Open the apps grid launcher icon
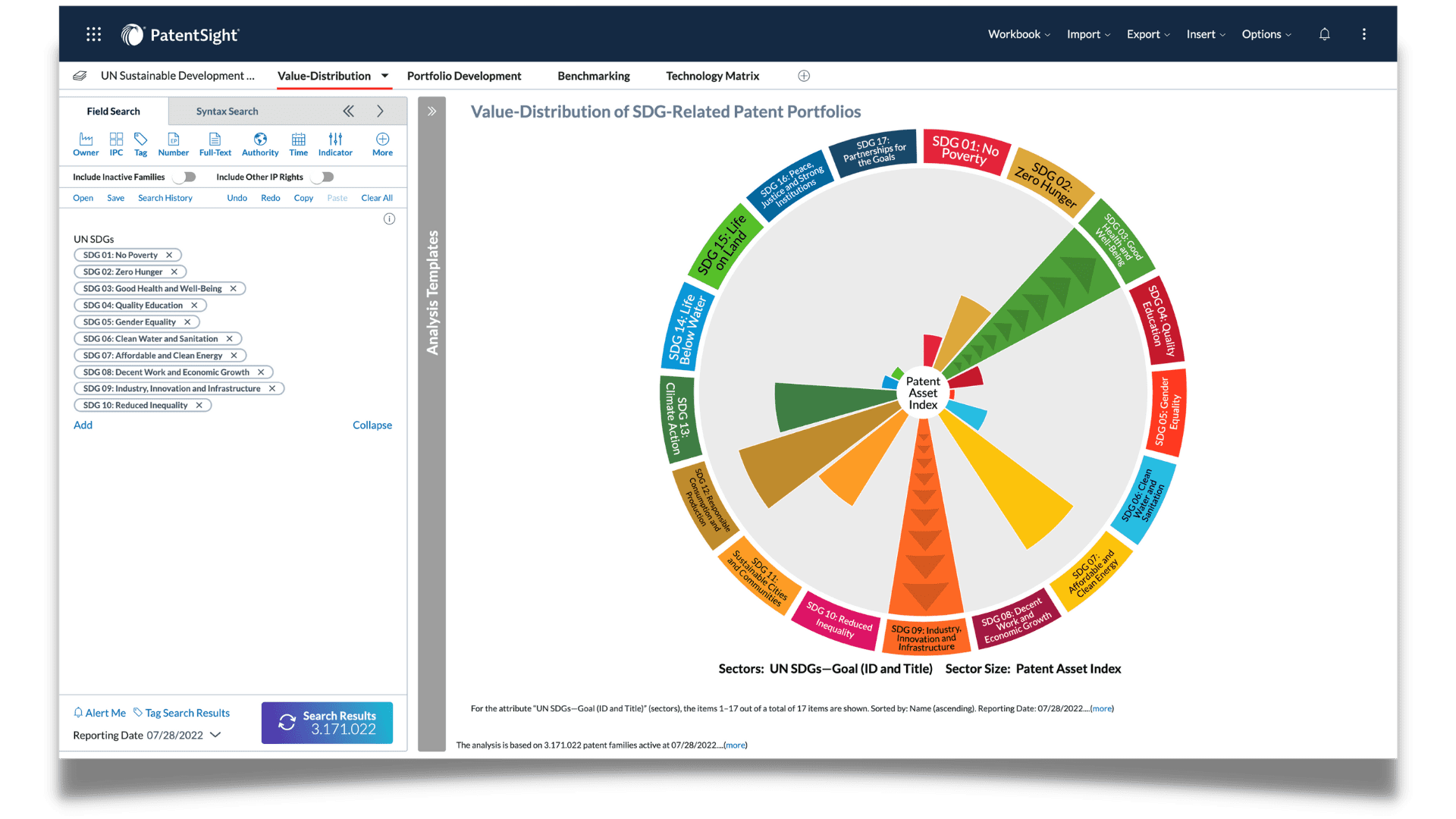Image resolution: width=1456 pixels, height=819 pixels. coord(93,34)
